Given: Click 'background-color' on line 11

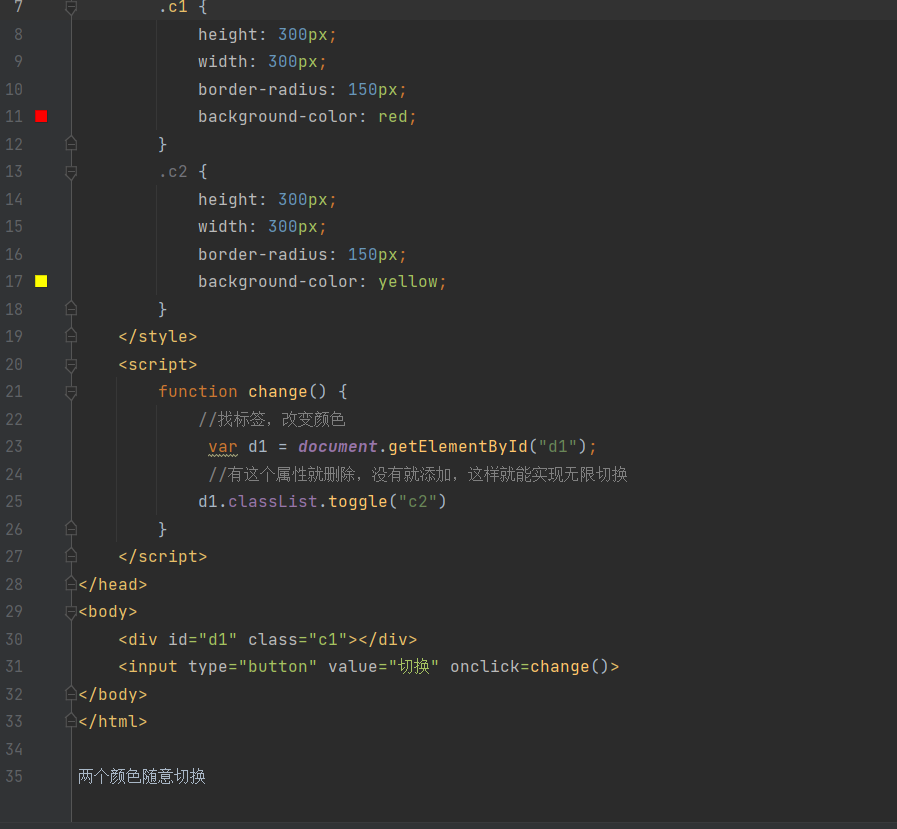Looking at the screenshot, I should coord(277,117).
